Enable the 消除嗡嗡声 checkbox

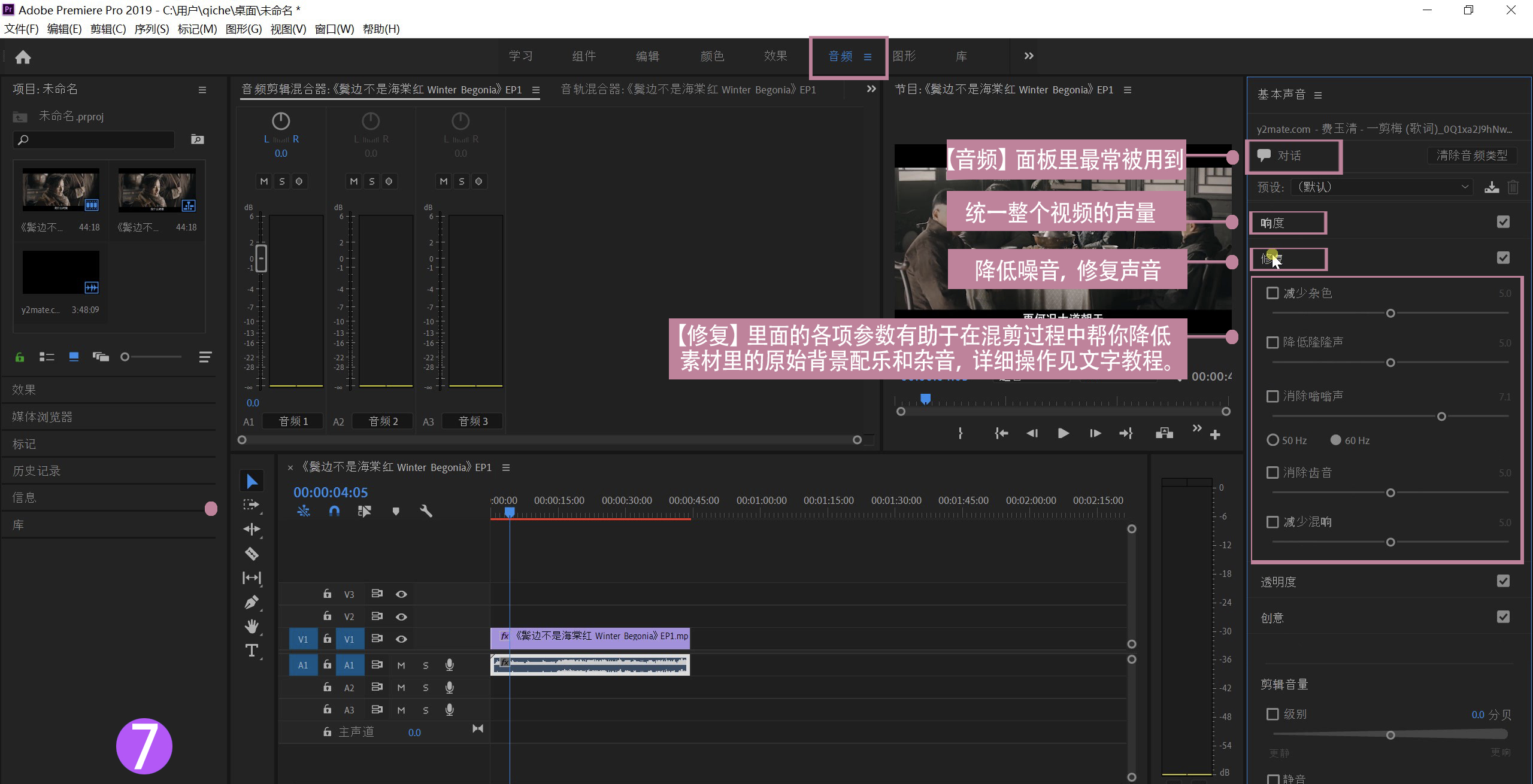pyautogui.click(x=1273, y=396)
